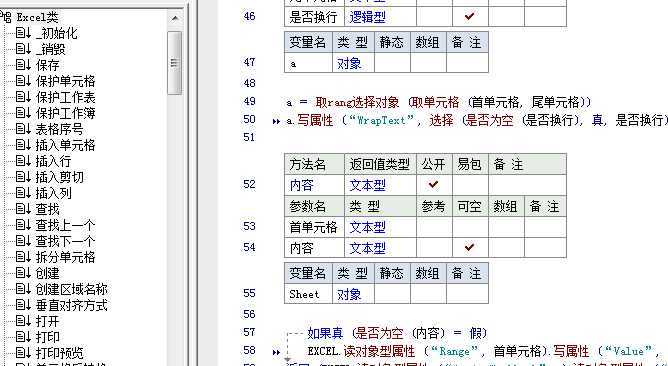The height and width of the screenshot is (366, 668).
Task: Expand the arrow marker on line 50
Action: click(276, 121)
